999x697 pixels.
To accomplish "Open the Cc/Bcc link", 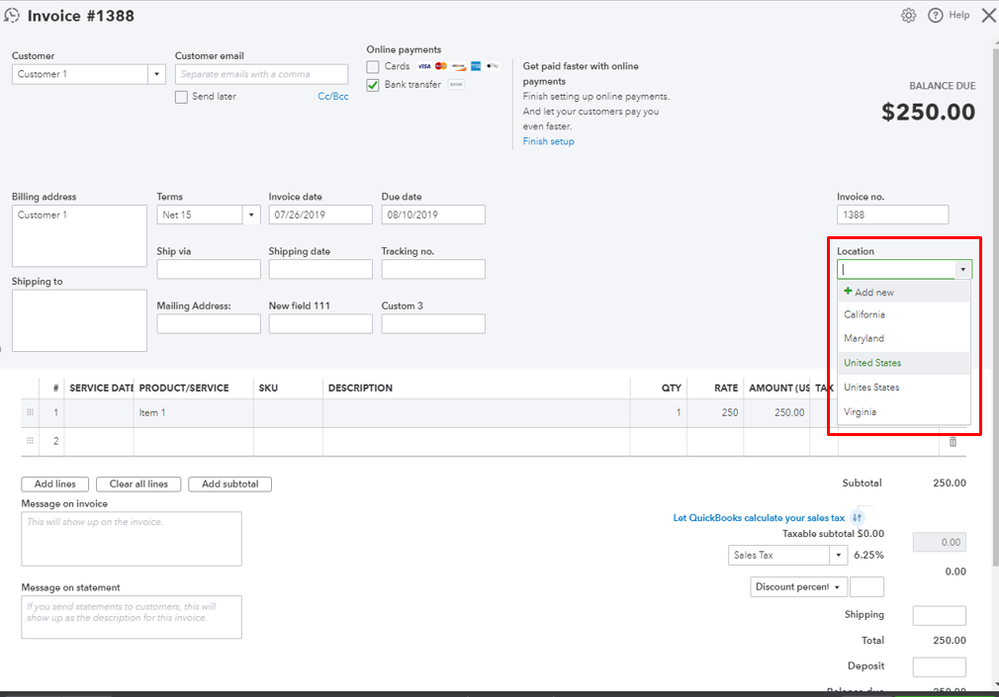I will click(x=333, y=96).
